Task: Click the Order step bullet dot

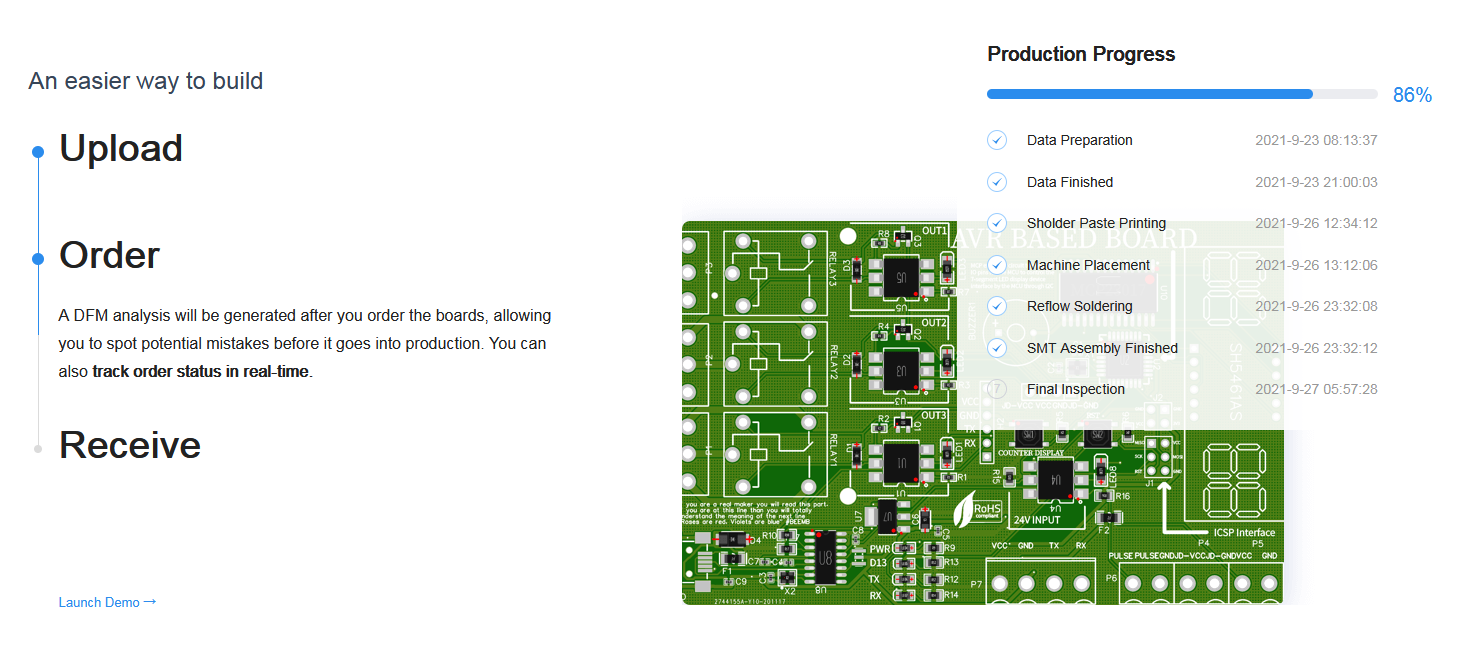Action: (38, 259)
